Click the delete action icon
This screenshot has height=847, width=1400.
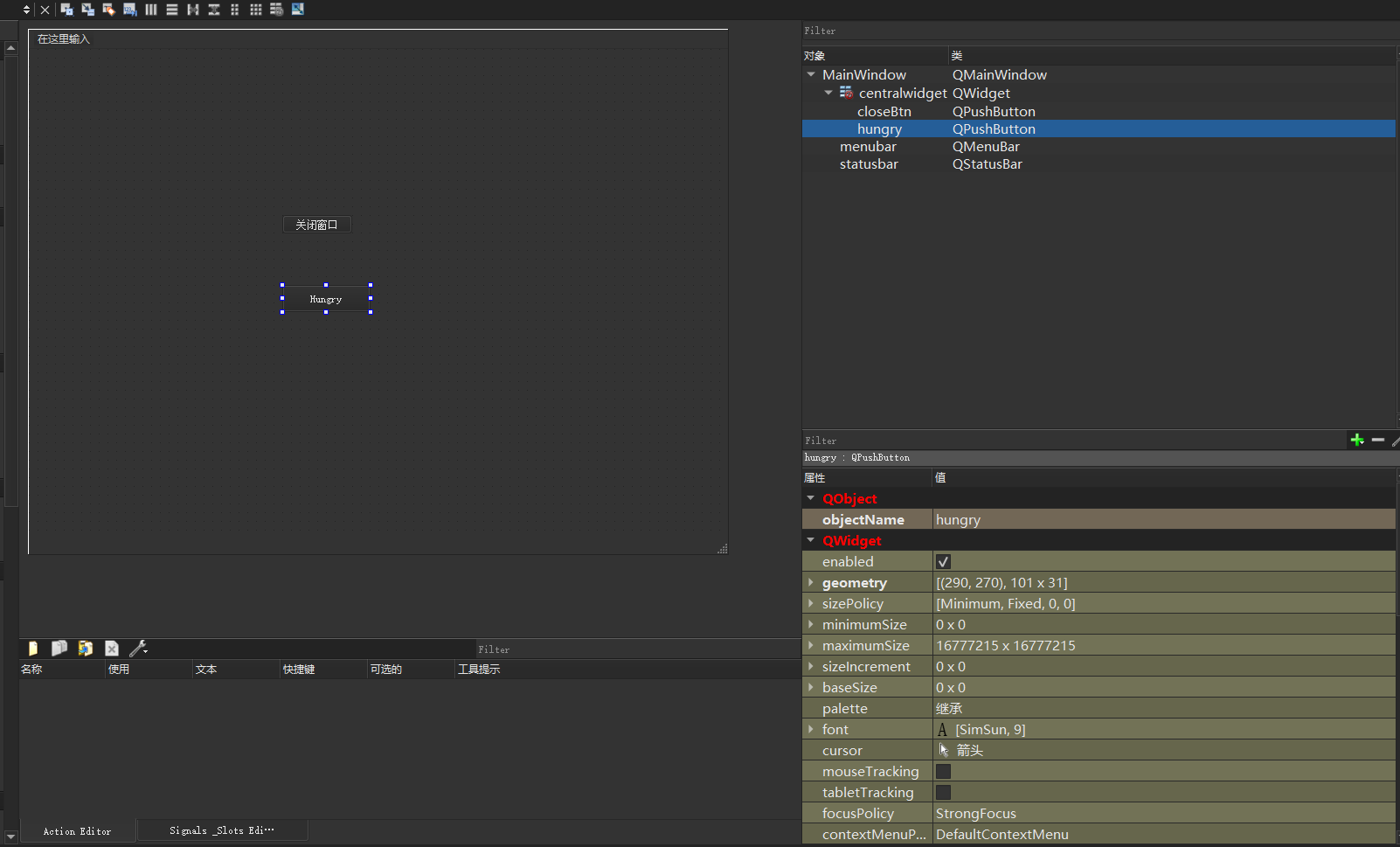pyautogui.click(x=112, y=649)
